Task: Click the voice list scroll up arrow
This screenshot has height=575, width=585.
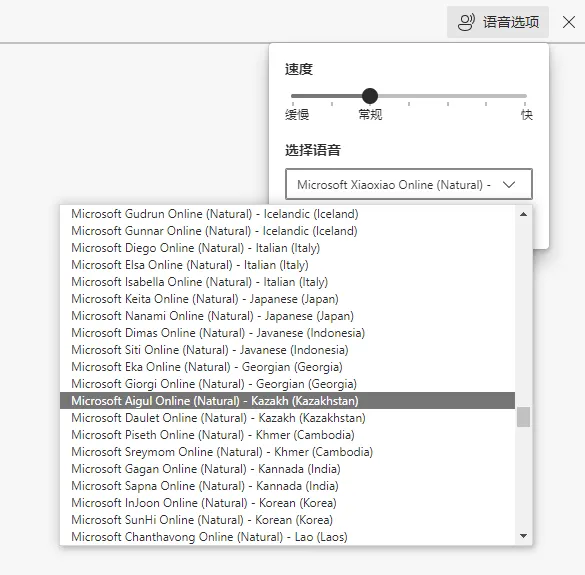Action: click(523, 214)
